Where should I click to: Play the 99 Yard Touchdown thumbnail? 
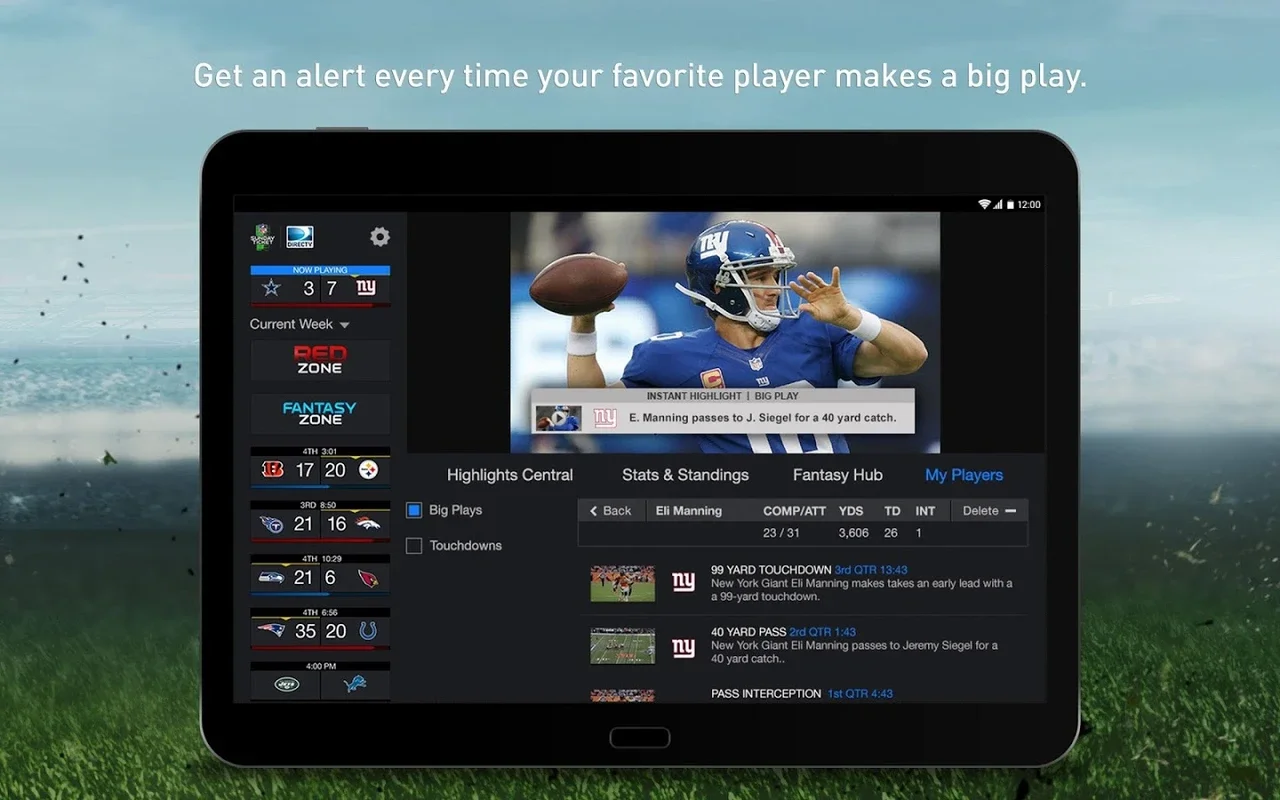tap(622, 583)
